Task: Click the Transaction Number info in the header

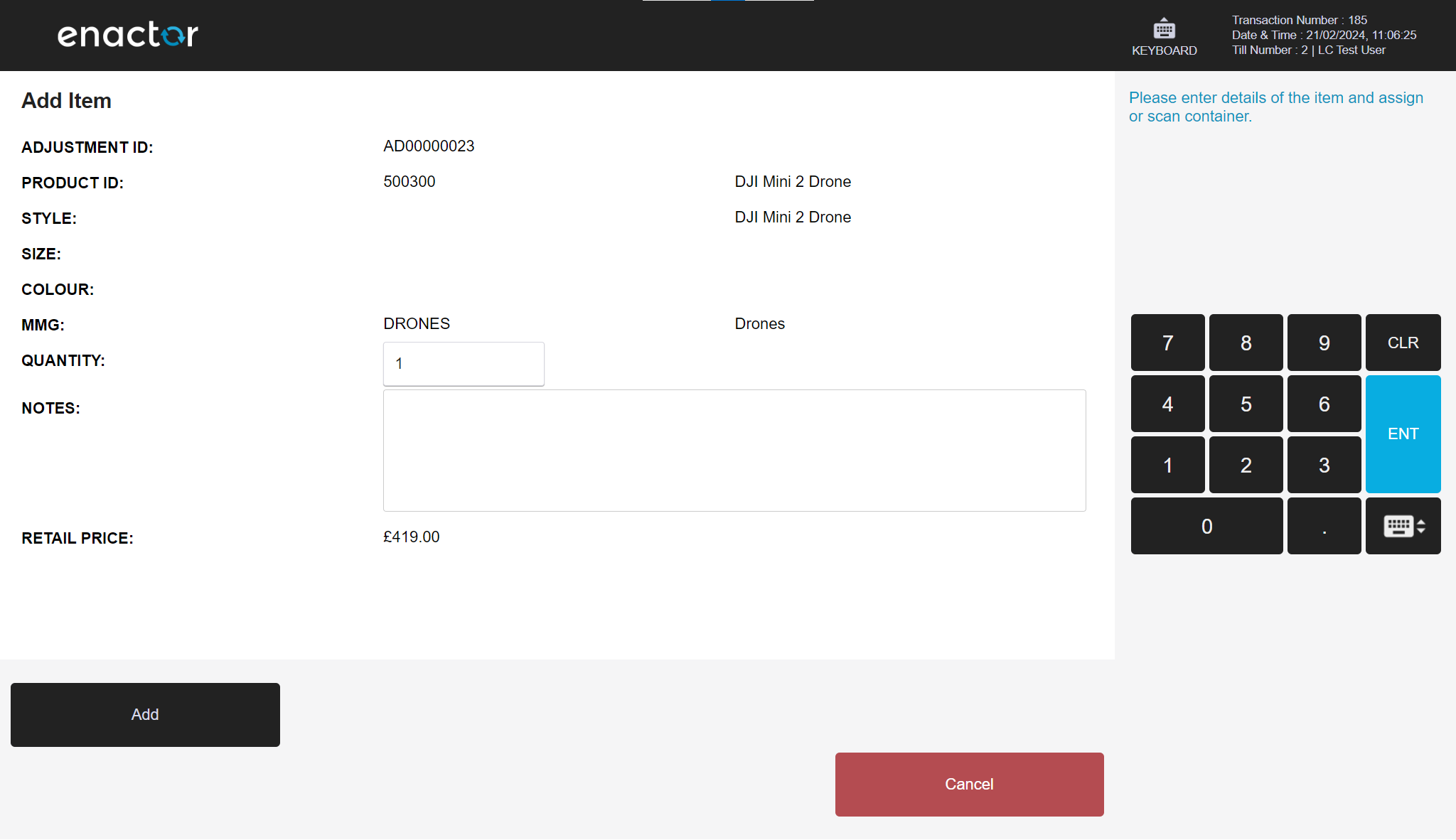Action: coord(1300,19)
